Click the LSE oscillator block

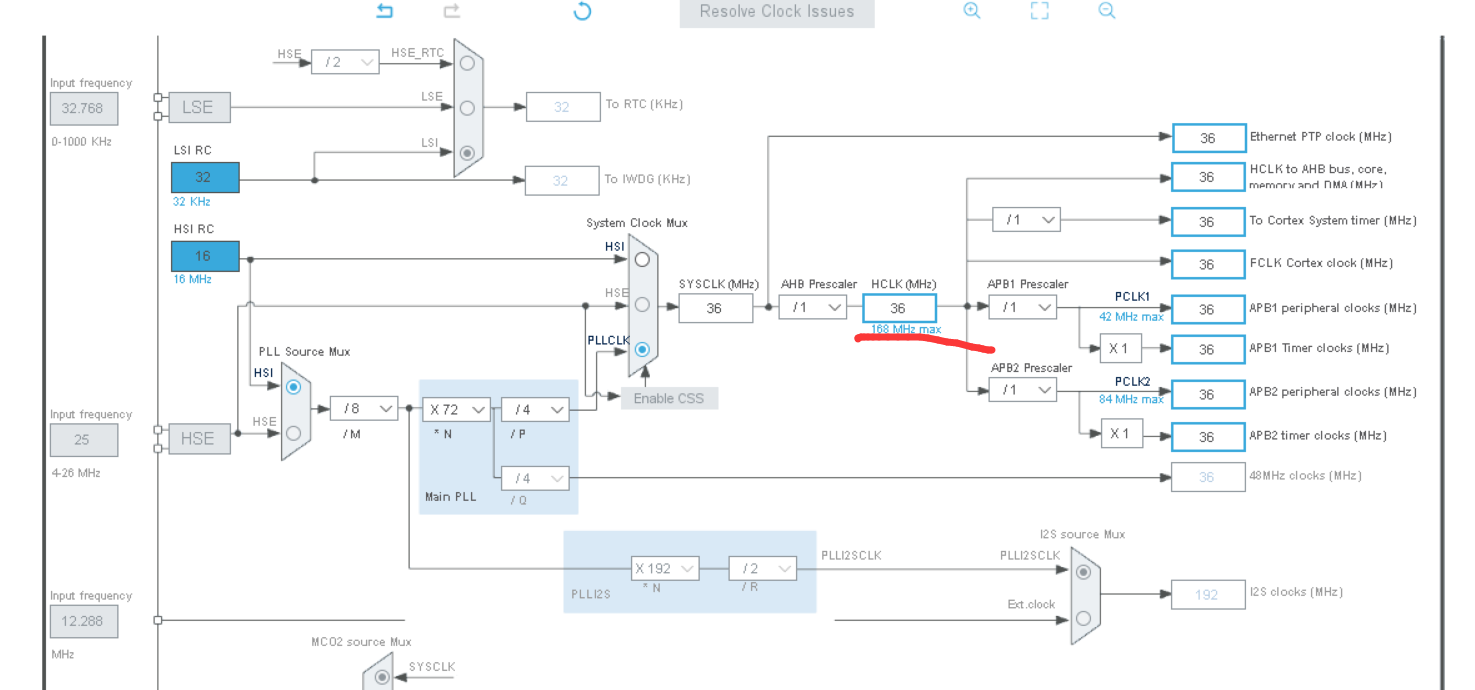tap(199, 107)
